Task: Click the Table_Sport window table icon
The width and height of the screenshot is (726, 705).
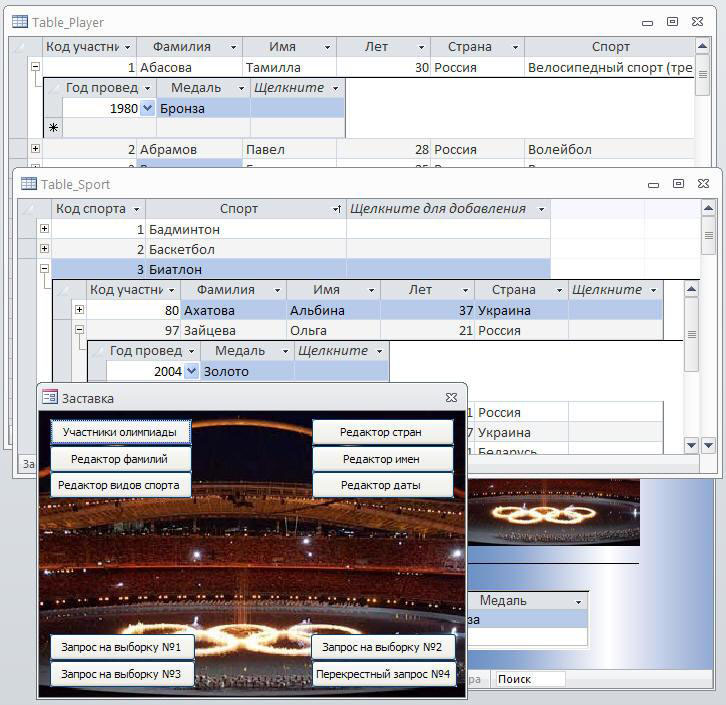Action: pos(29,184)
